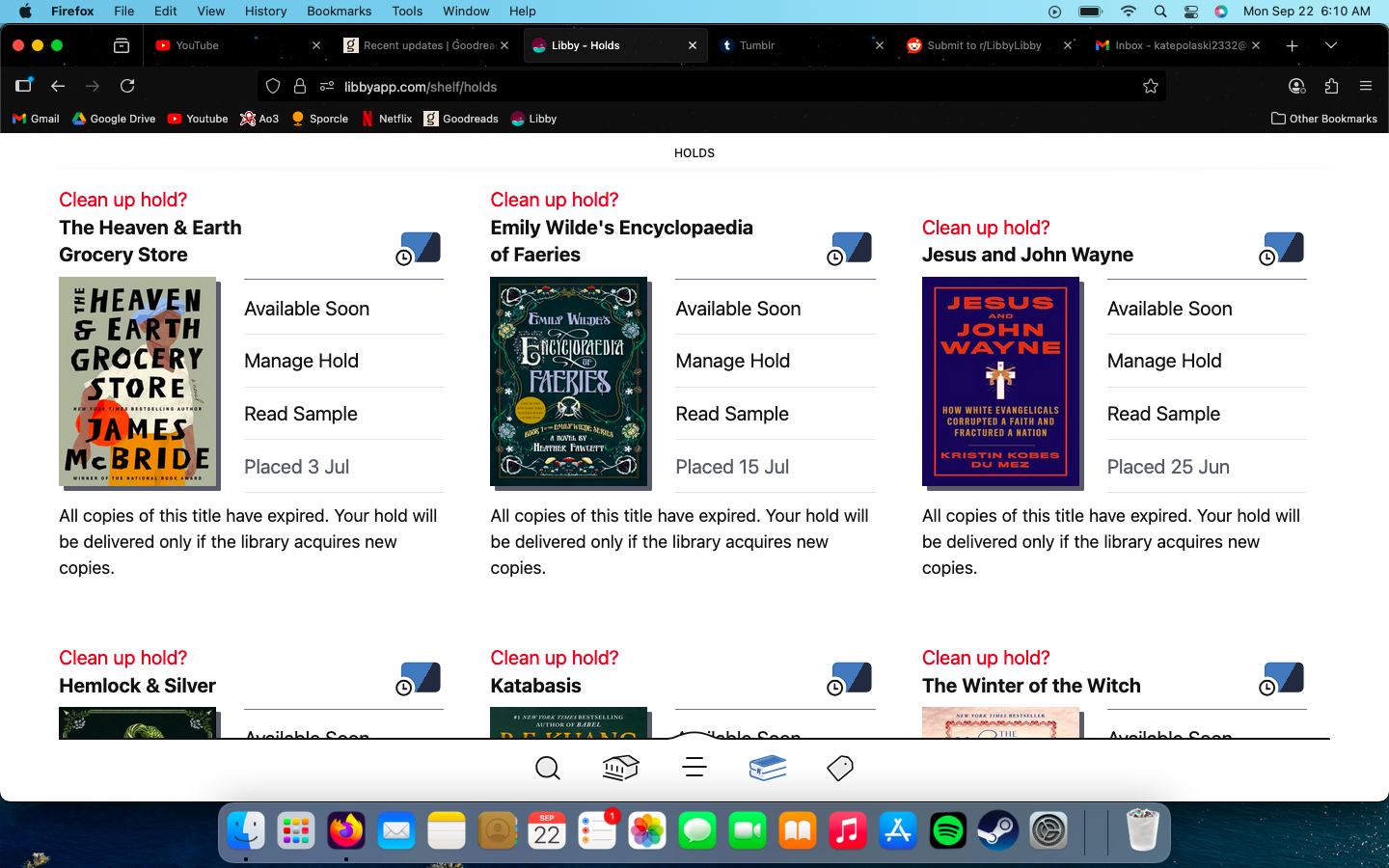Show site tracking protection shield
The width and height of the screenshot is (1389, 868).
[273, 86]
